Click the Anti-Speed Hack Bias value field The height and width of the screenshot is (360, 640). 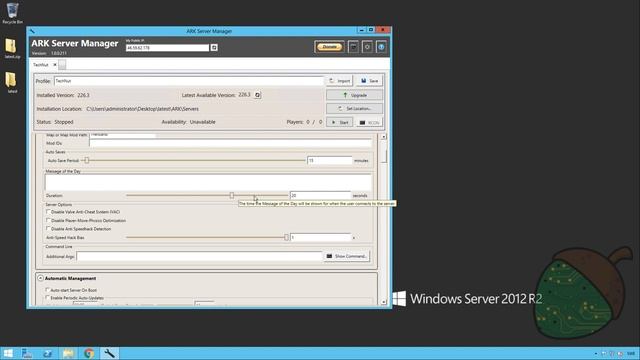coord(320,237)
